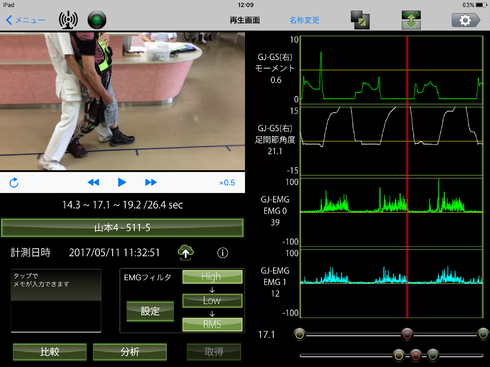The width and height of the screenshot is (490, 367).
Task: Tap the green status indicator light
Action: (97, 20)
